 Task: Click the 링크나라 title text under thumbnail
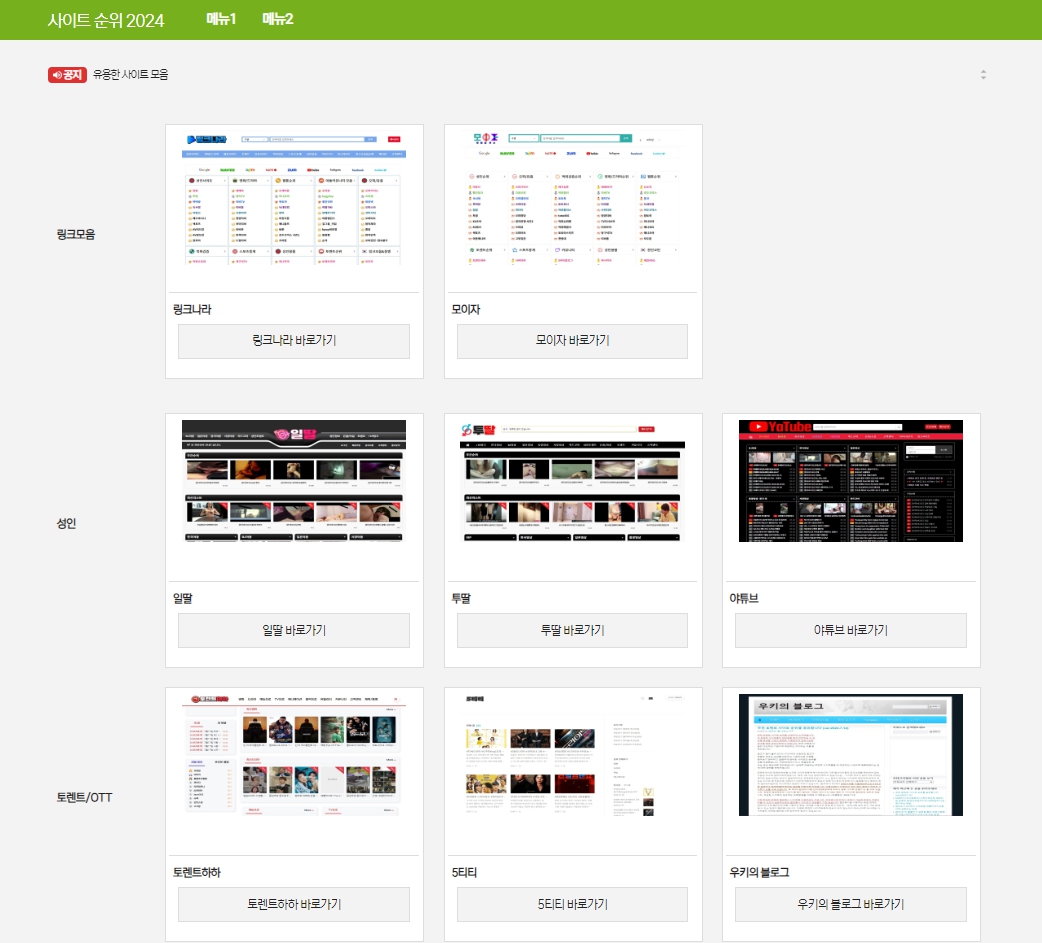point(192,309)
